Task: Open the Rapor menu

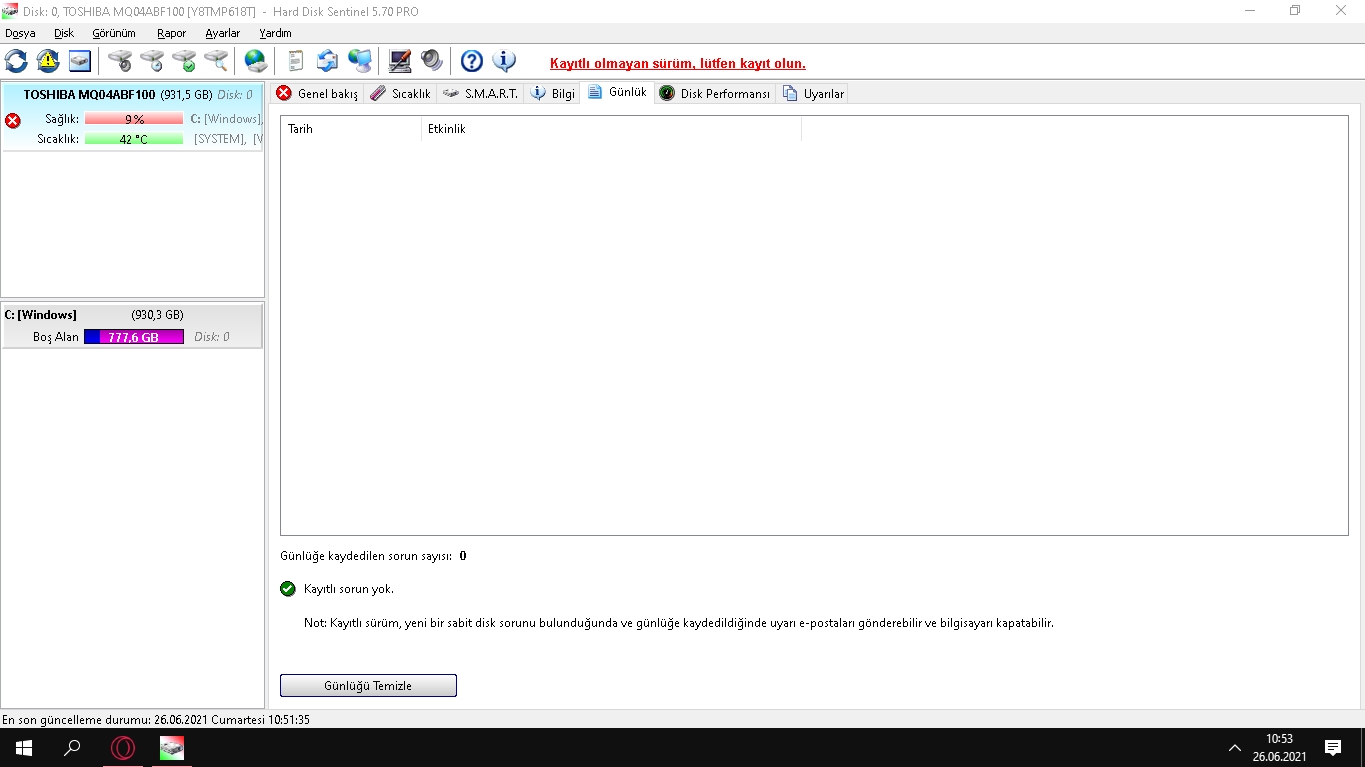Action: (171, 33)
